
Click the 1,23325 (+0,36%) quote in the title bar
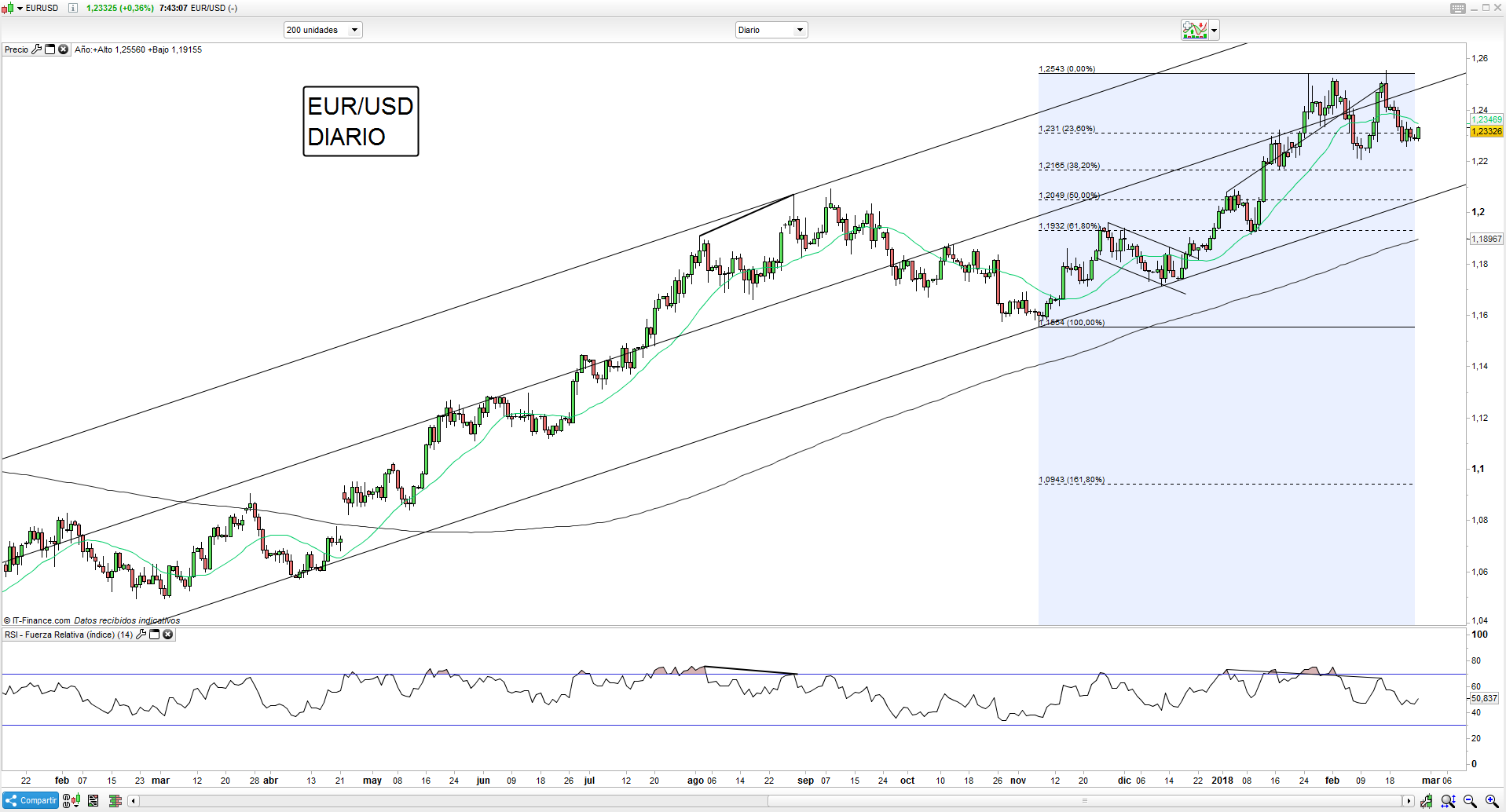[119, 8]
